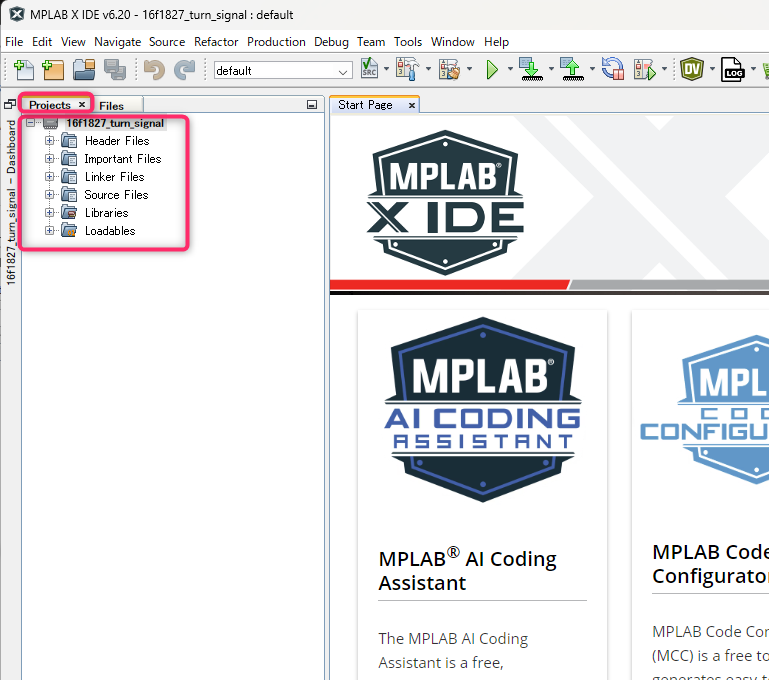Click the Debug Project icon
The width and height of the screenshot is (769, 680).
click(x=644, y=70)
